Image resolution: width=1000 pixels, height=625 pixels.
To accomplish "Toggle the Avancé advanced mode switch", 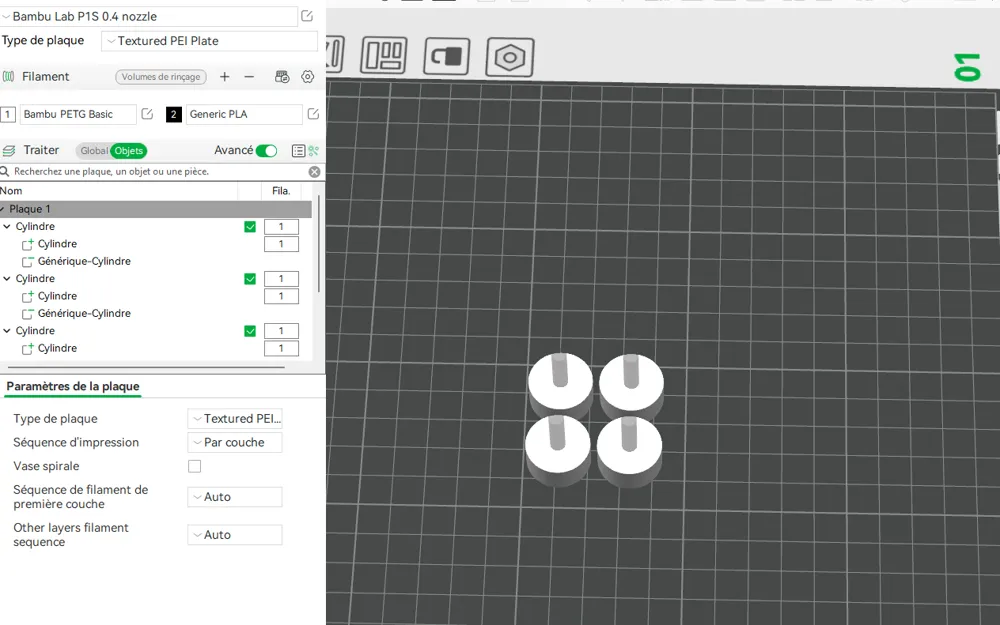I will tap(267, 151).
